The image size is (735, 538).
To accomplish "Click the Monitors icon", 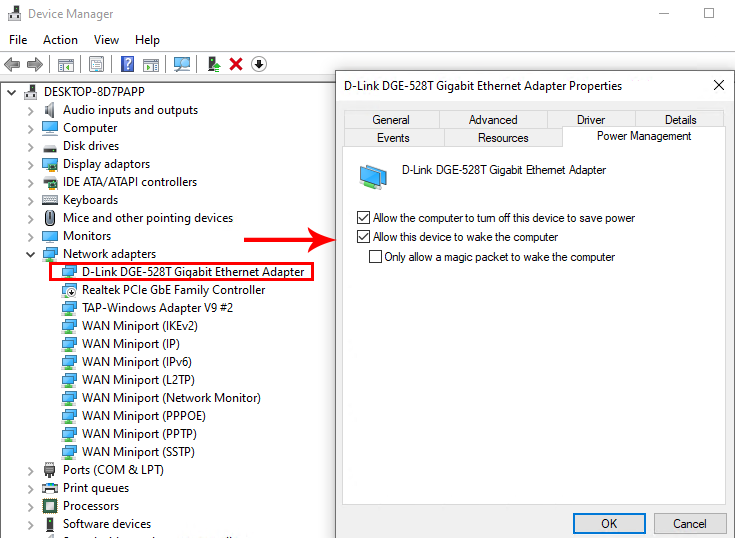I will coord(50,236).
